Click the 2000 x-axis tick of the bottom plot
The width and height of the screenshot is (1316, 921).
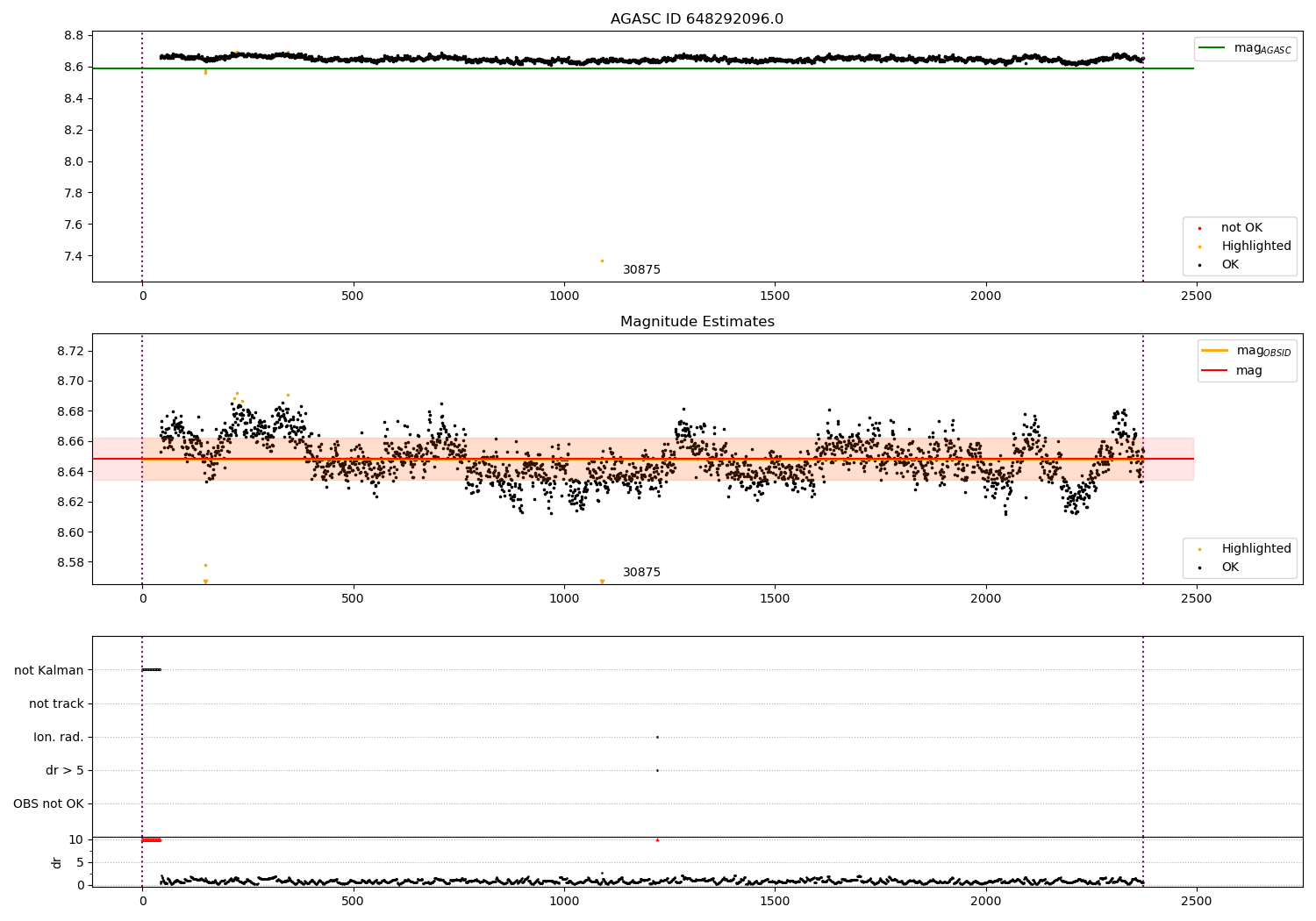pyautogui.click(x=986, y=901)
